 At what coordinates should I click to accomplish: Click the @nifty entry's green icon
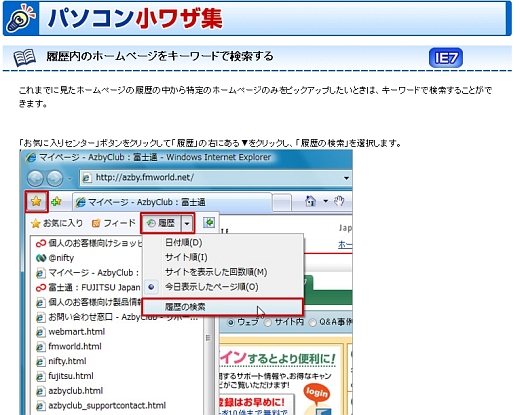tap(41, 258)
